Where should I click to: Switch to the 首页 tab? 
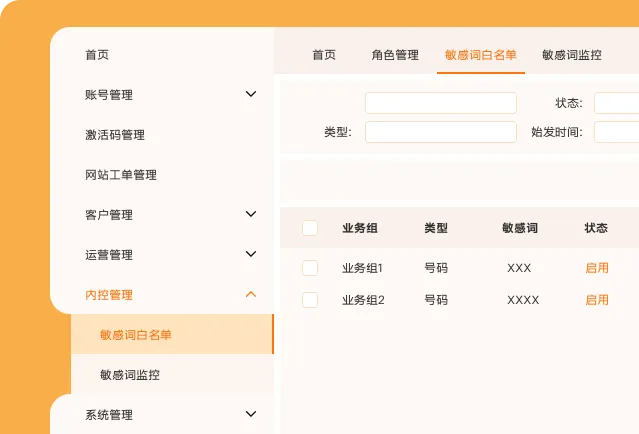[324, 55]
